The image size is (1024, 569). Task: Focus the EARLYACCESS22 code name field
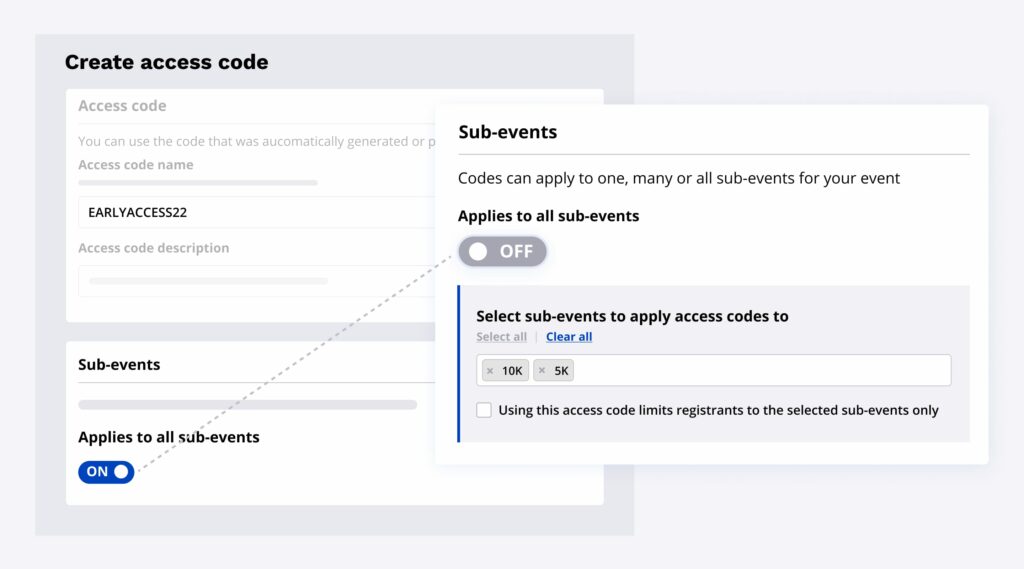250,212
